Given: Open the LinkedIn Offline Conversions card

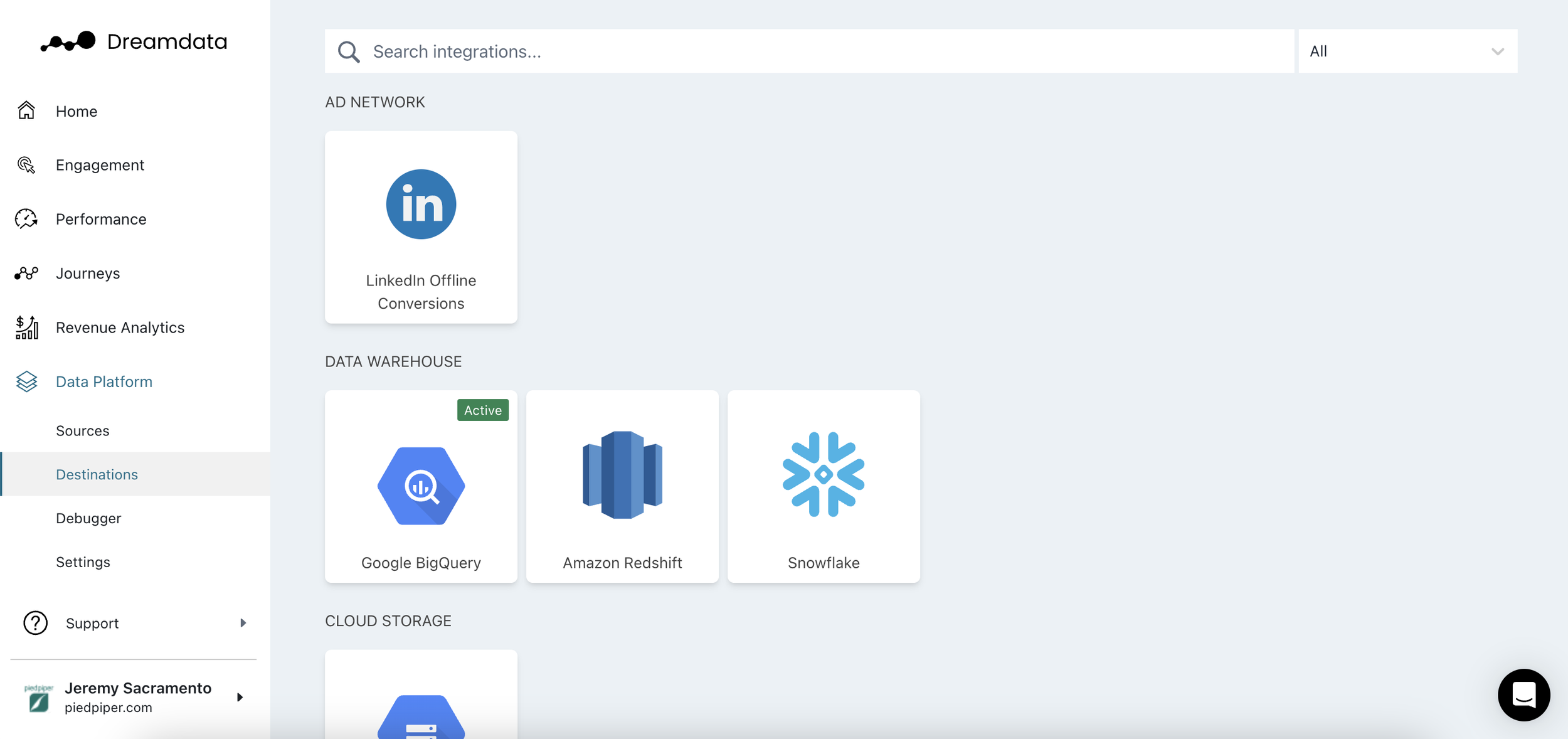Looking at the screenshot, I should click(421, 227).
